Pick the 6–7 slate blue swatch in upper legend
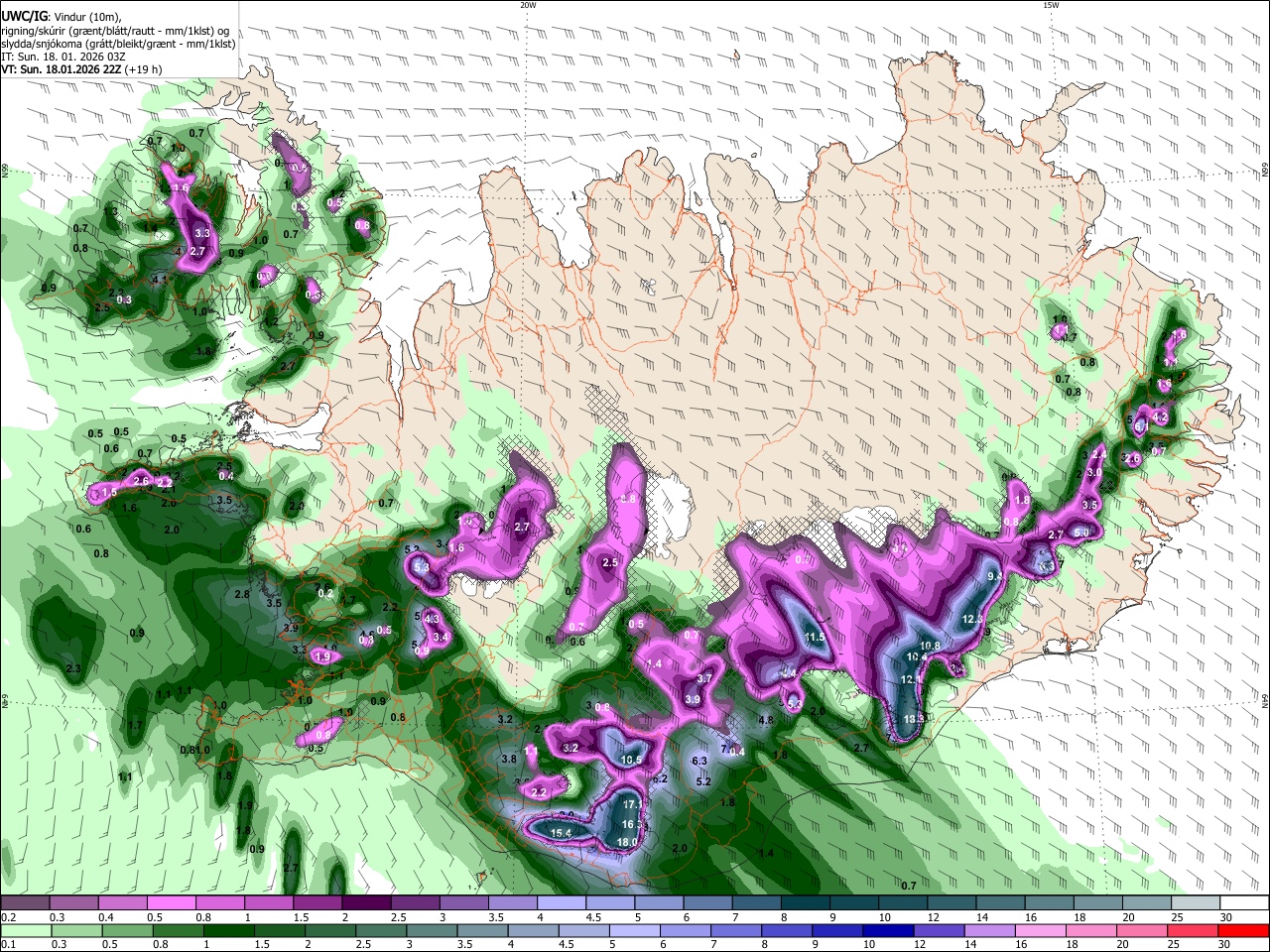Screen dimensions: 1270x952 pyautogui.click(x=706, y=903)
